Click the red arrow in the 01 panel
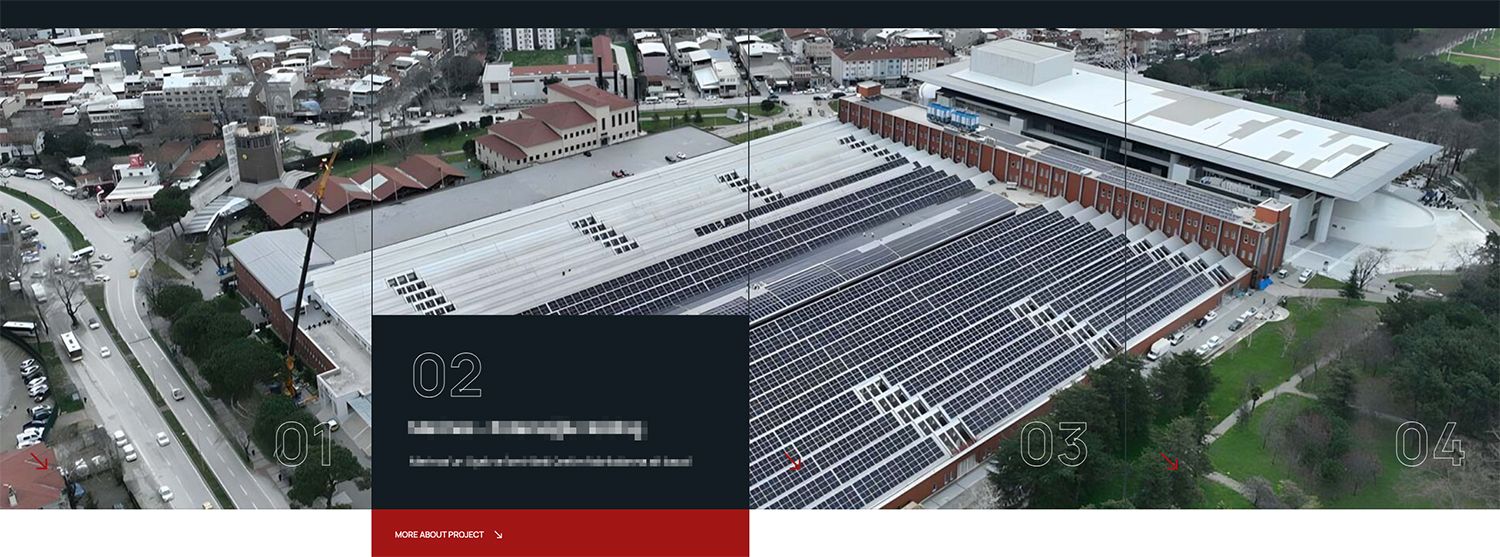Screen dimensions: 1500x557 (39, 460)
